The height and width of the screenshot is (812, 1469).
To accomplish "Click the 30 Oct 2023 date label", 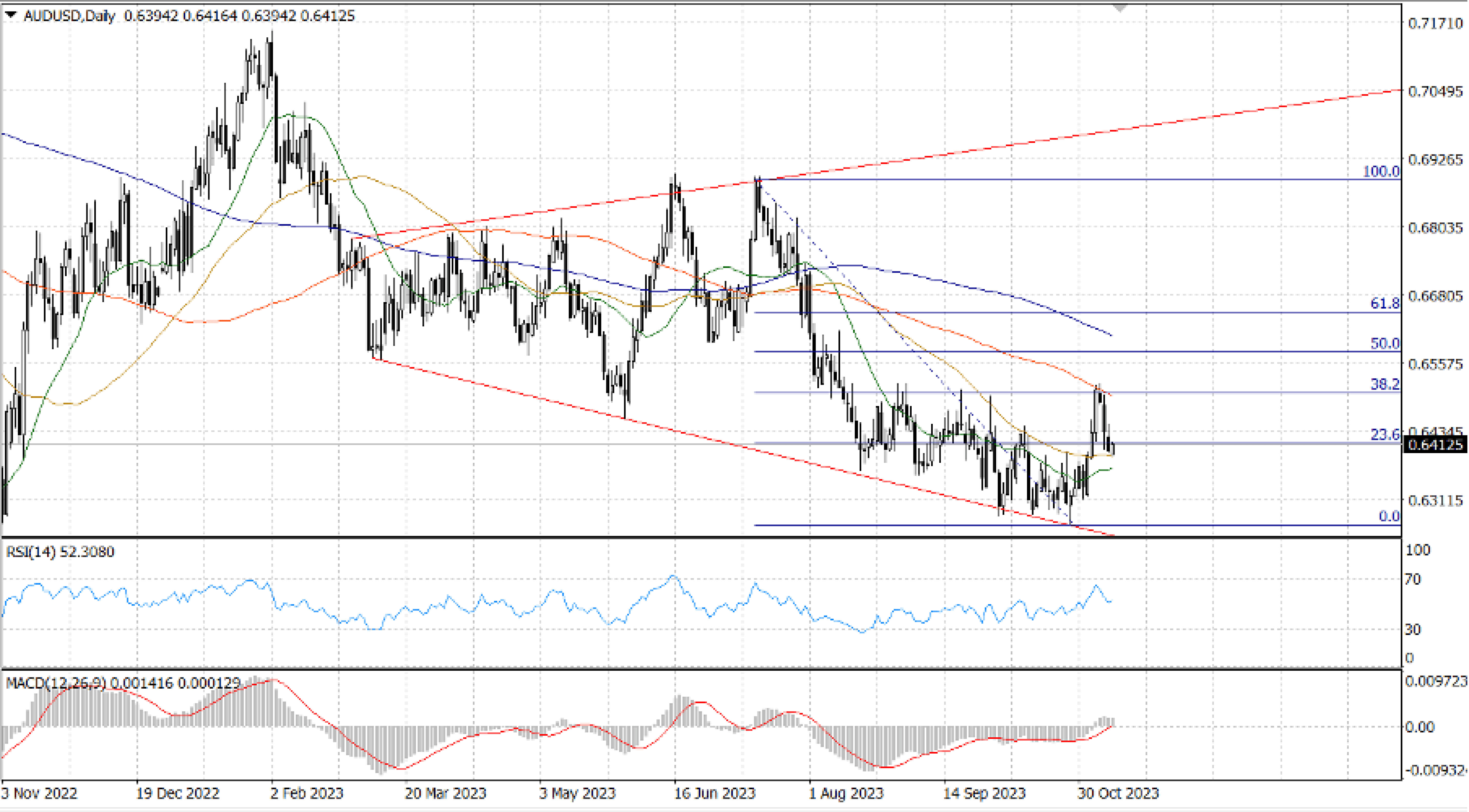I will coord(1118,793).
